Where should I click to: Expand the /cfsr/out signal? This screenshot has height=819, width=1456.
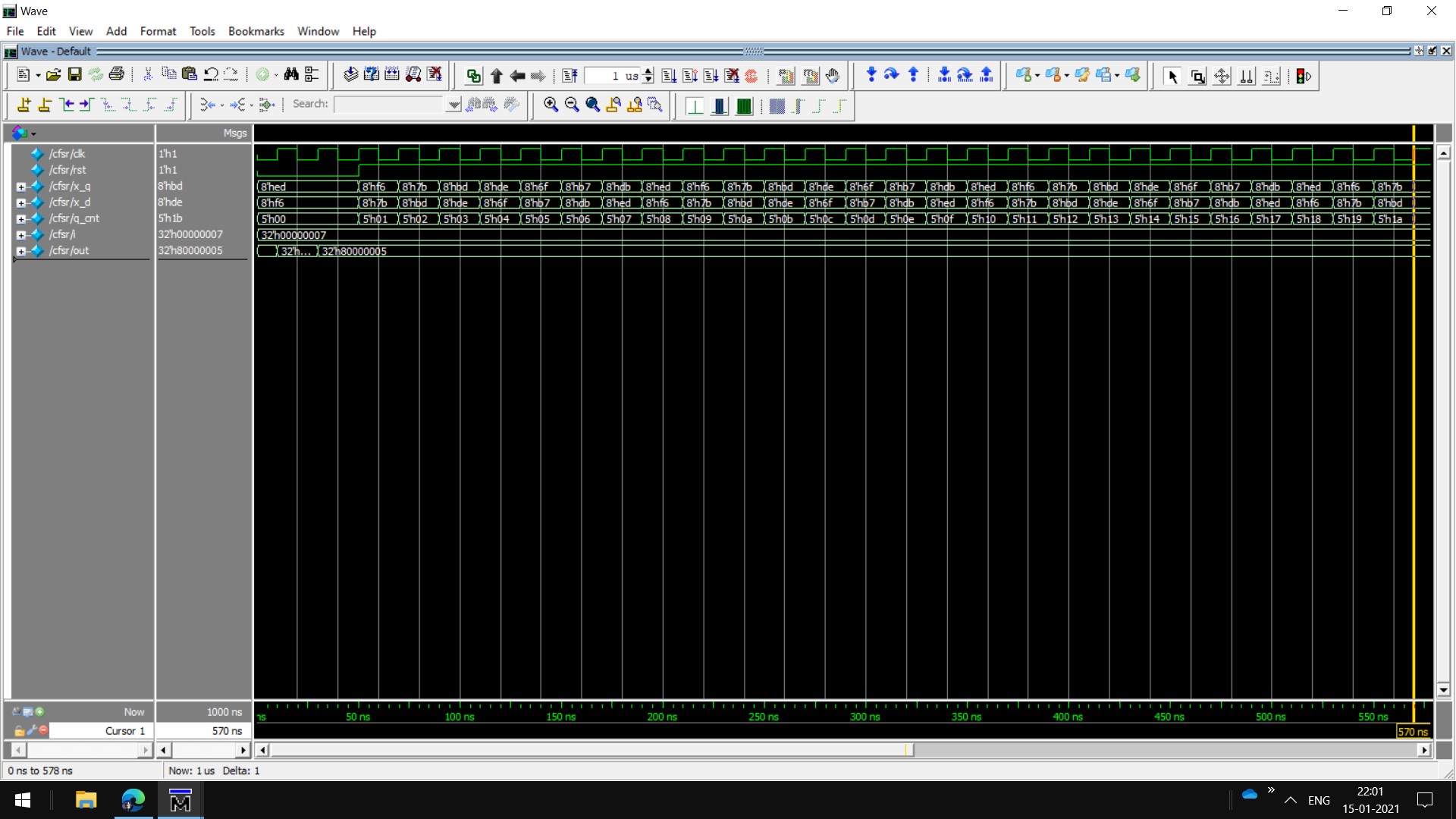pyautogui.click(x=21, y=251)
